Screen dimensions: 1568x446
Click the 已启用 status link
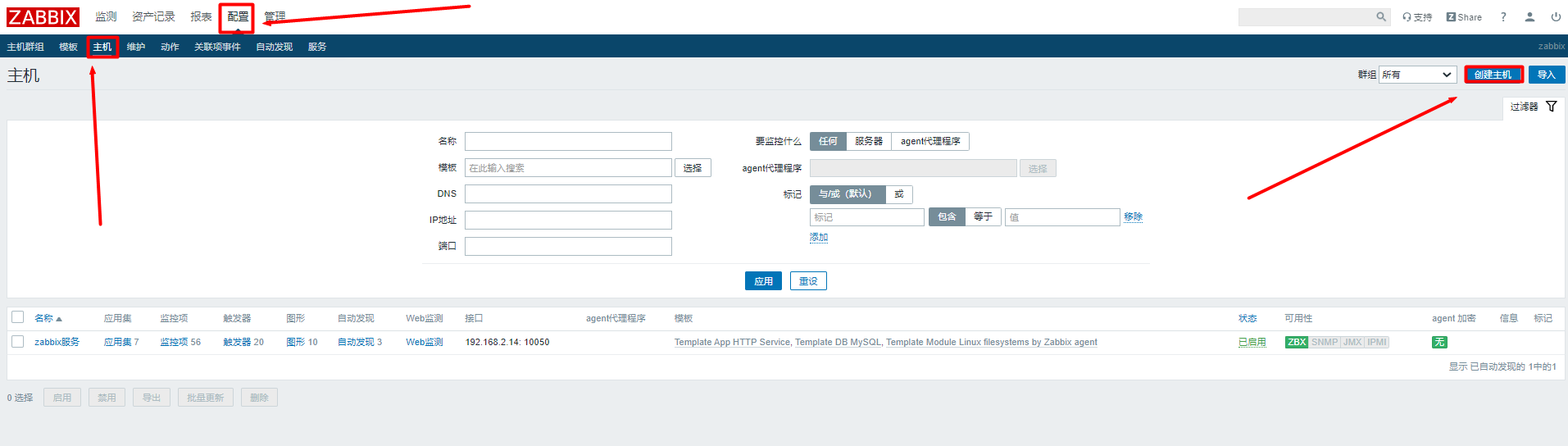(1252, 342)
